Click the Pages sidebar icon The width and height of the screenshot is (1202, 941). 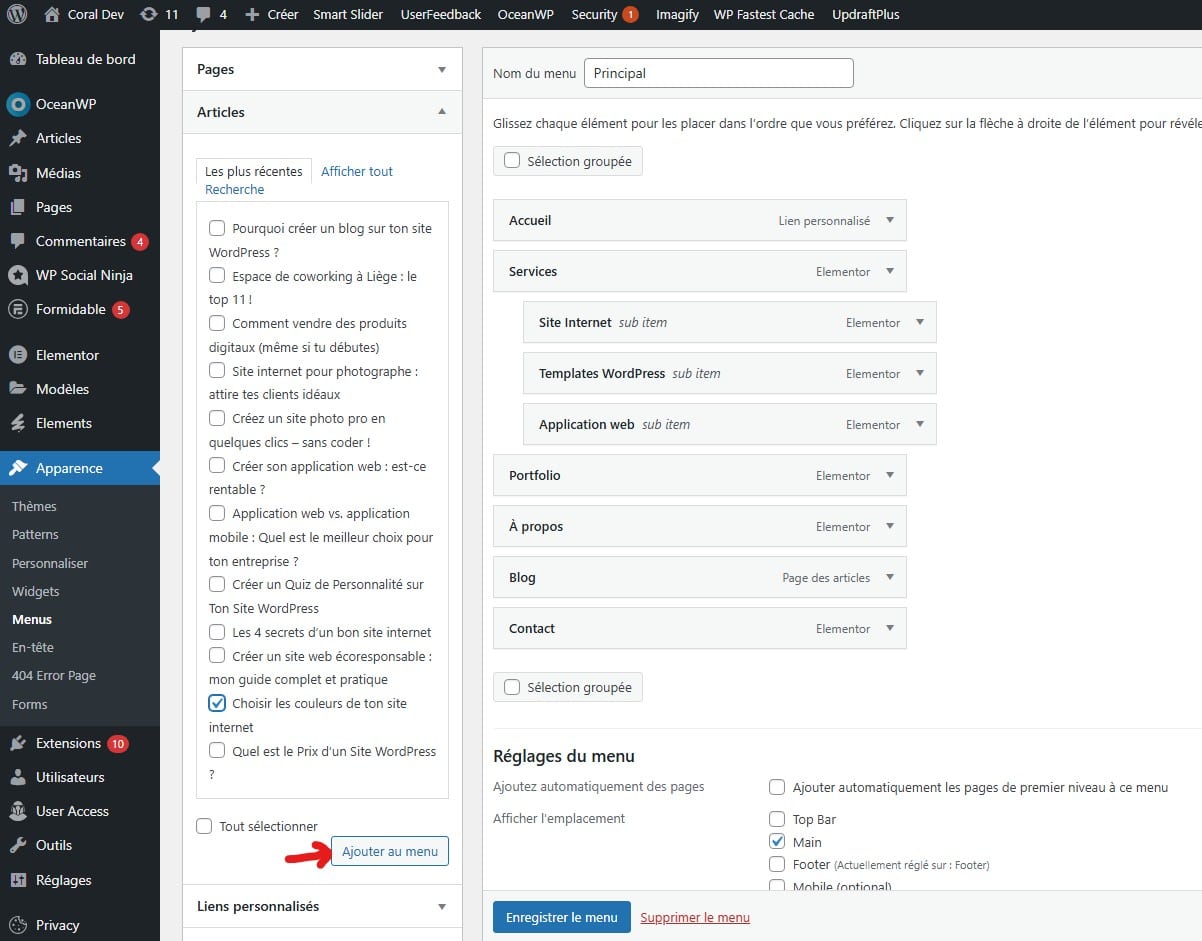point(18,207)
